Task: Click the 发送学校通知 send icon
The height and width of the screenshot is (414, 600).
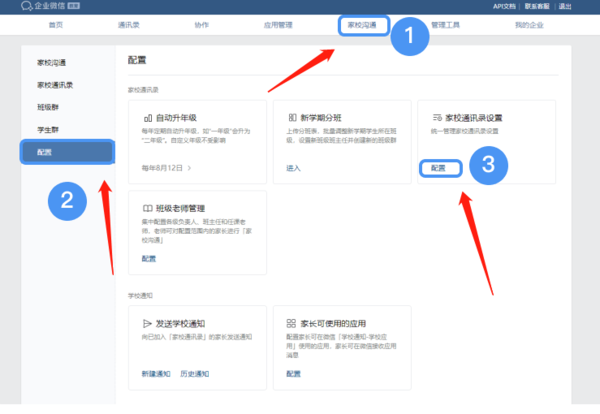Action: [x=147, y=324]
